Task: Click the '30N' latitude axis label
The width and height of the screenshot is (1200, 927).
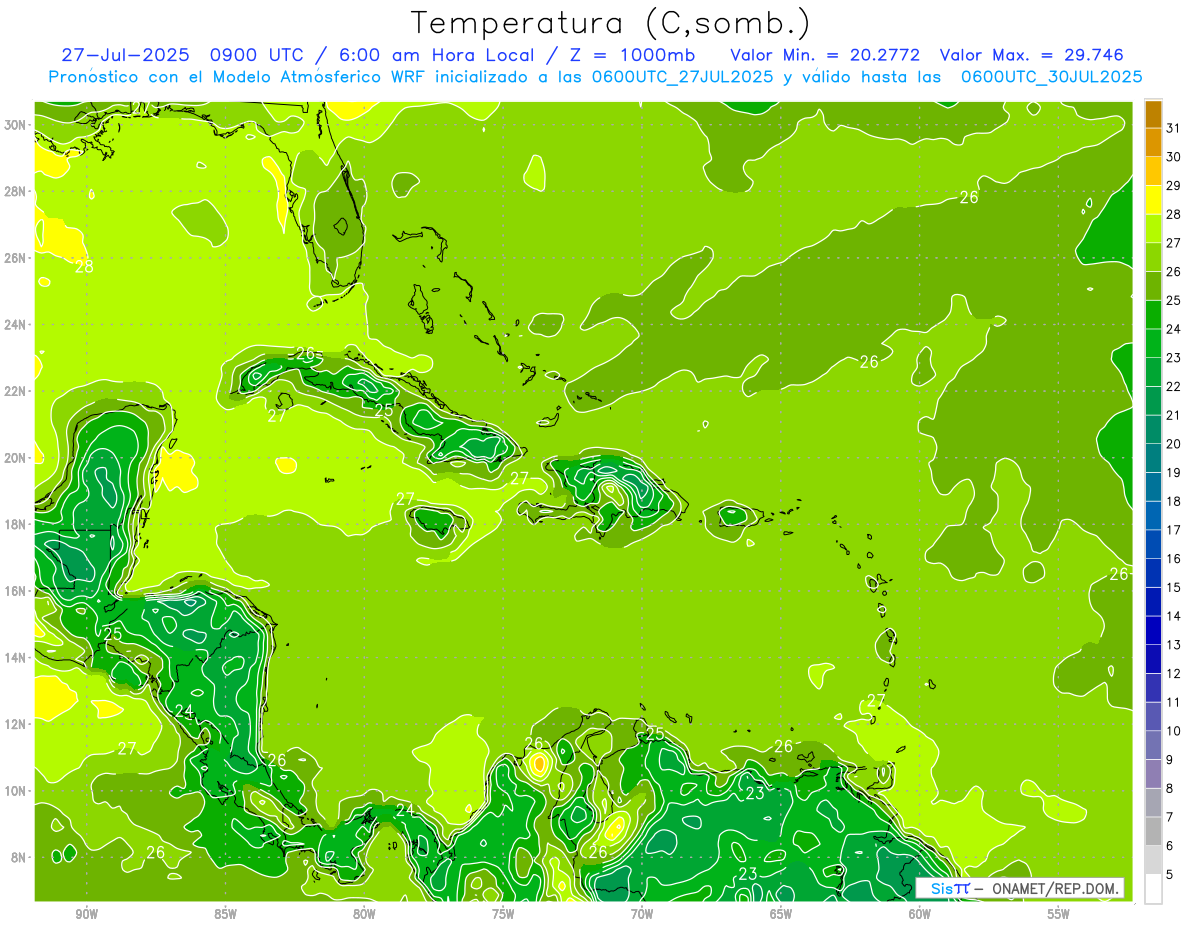Action: click(x=17, y=125)
